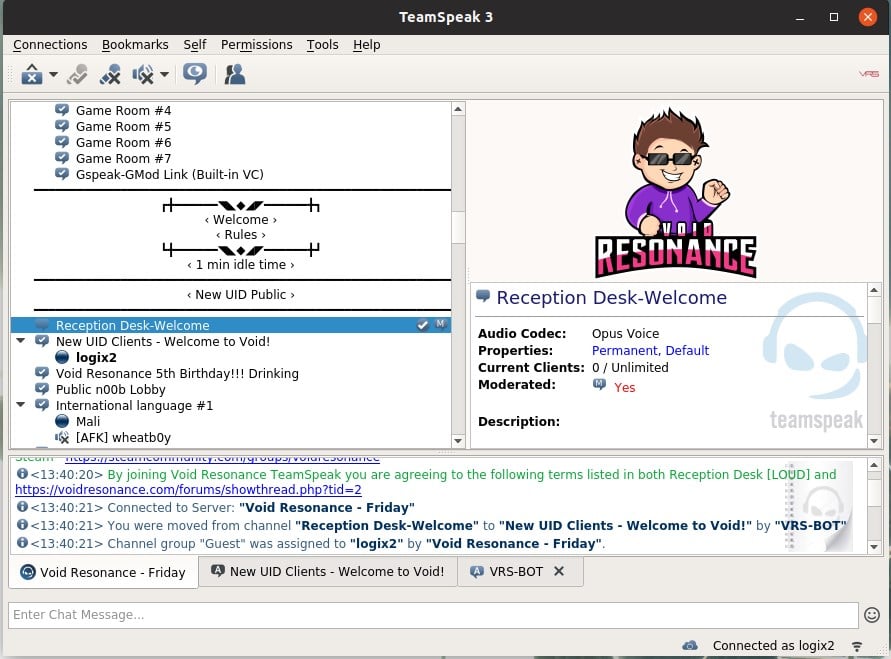Click the Toggle Away Status toolbar icon

[x=32, y=74]
